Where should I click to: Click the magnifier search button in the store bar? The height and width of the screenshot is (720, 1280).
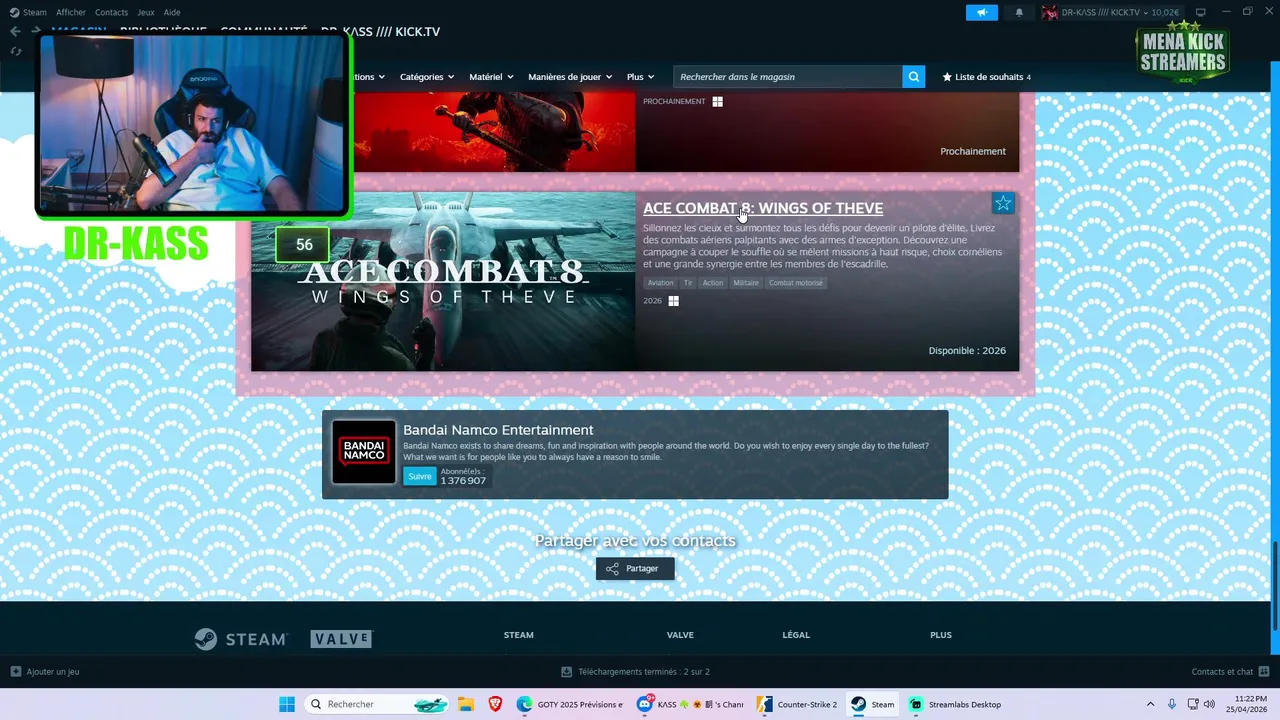coord(913,77)
